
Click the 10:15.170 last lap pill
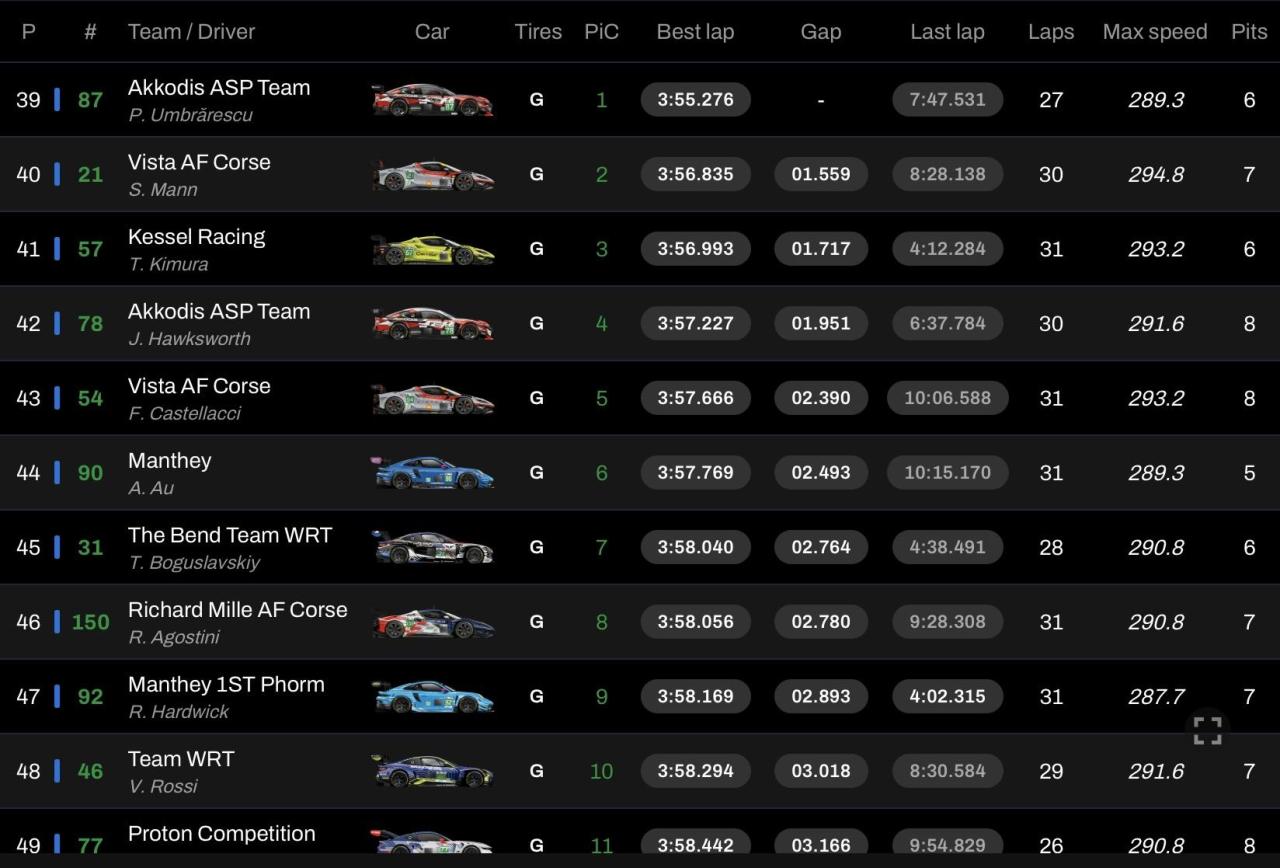[947, 473]
